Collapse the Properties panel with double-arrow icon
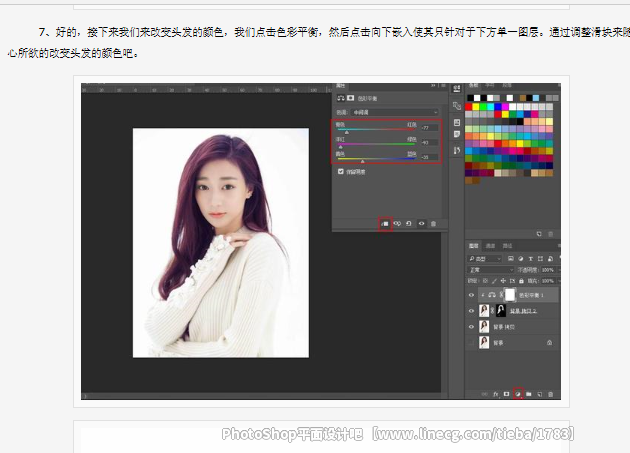This screenshot has width=630, height=453. 433,86
